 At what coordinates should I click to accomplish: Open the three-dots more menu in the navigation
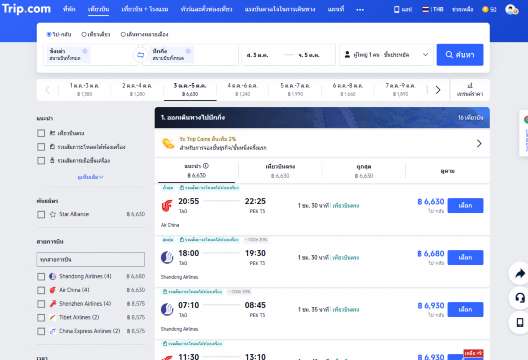click(360, 9)
